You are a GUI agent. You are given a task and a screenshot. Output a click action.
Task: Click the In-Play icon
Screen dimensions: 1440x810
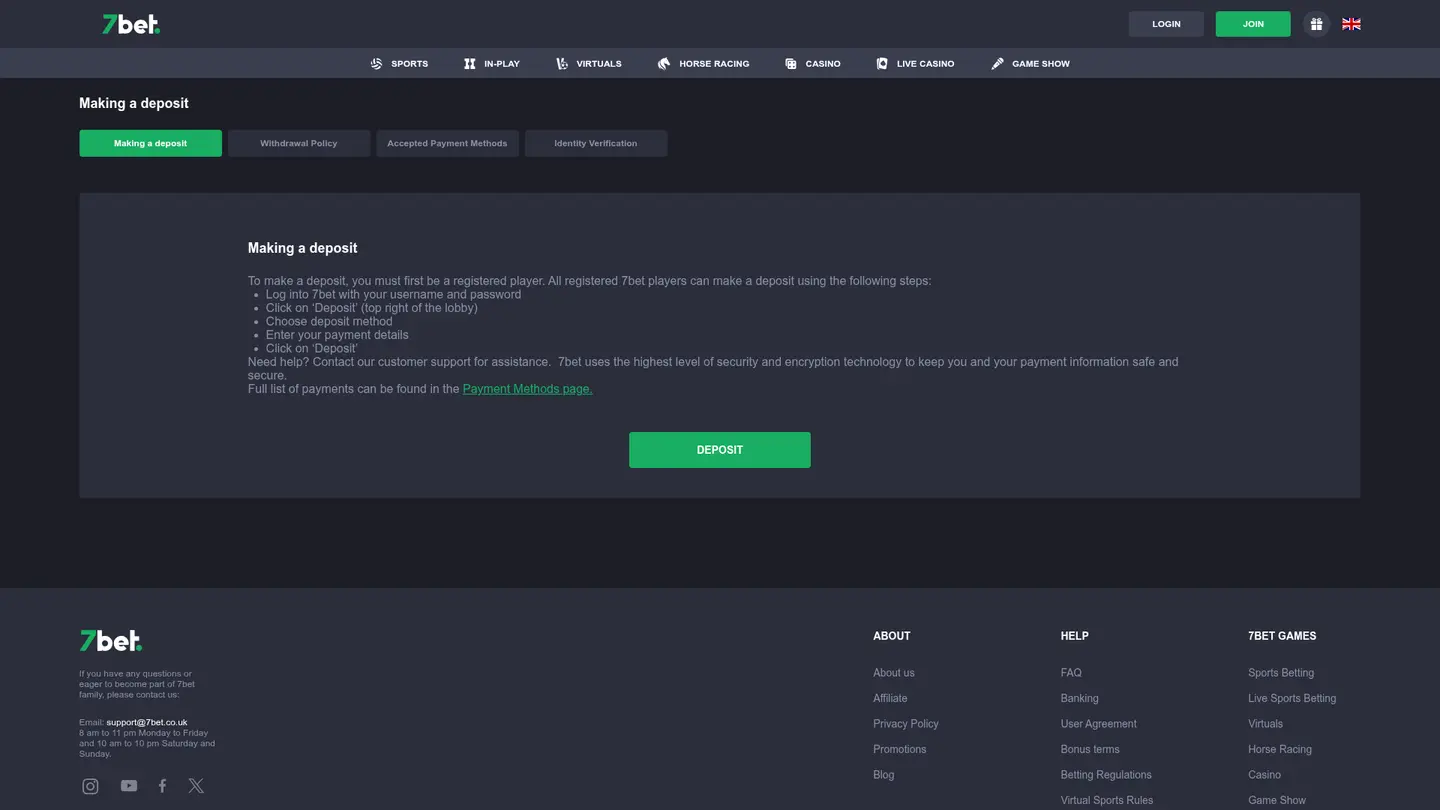tap(470, 63)
